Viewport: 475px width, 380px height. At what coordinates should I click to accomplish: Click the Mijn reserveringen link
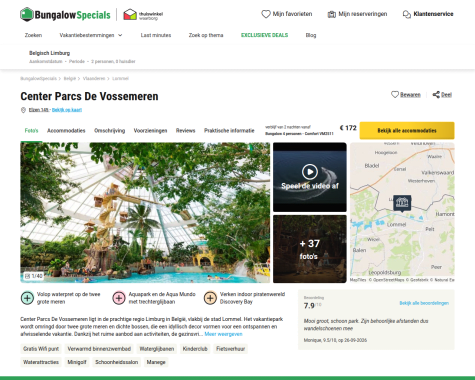tap(363, 14)
